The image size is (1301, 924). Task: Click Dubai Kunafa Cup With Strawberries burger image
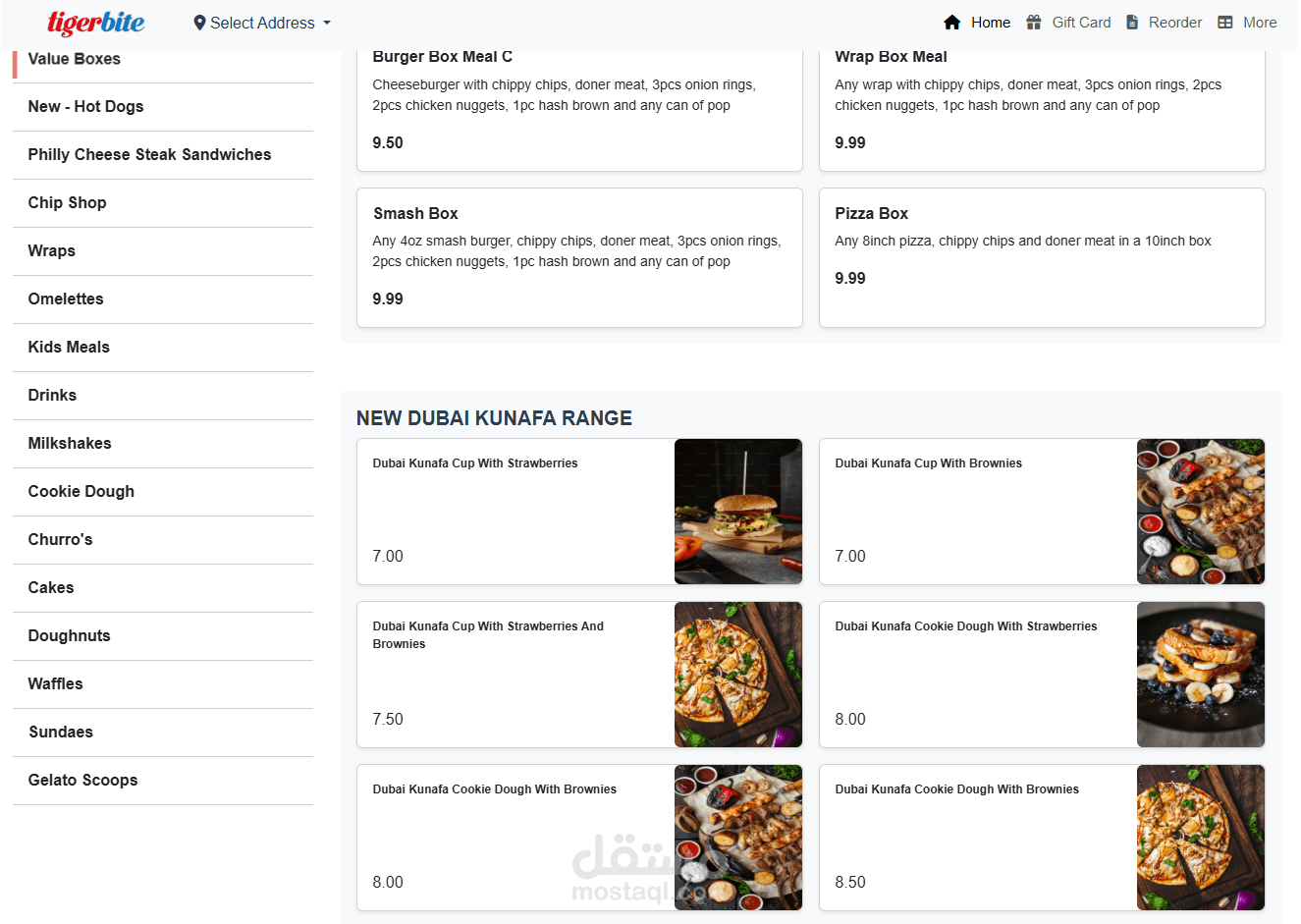(x=738, y=512)
